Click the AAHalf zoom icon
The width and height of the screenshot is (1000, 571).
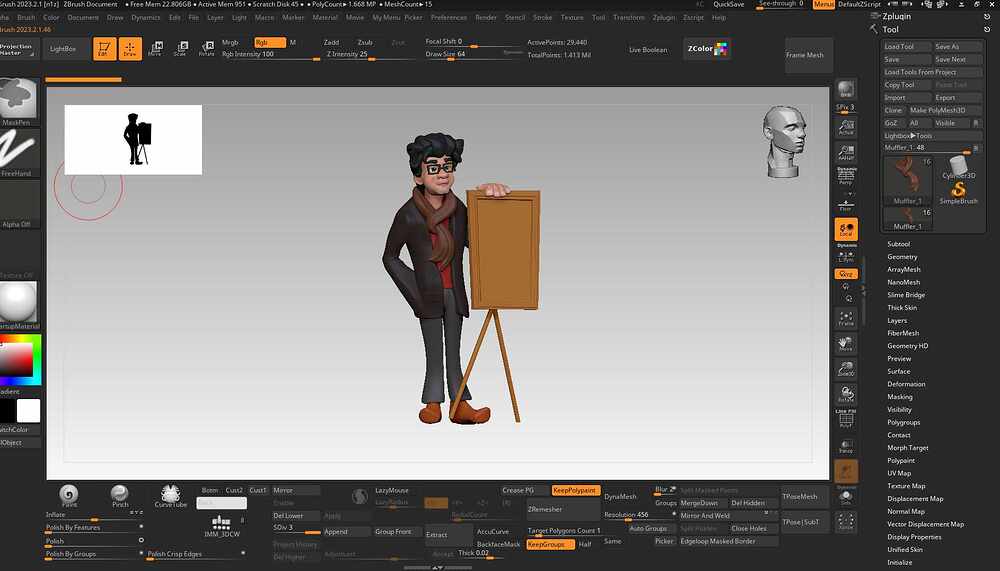click(846, 152)
